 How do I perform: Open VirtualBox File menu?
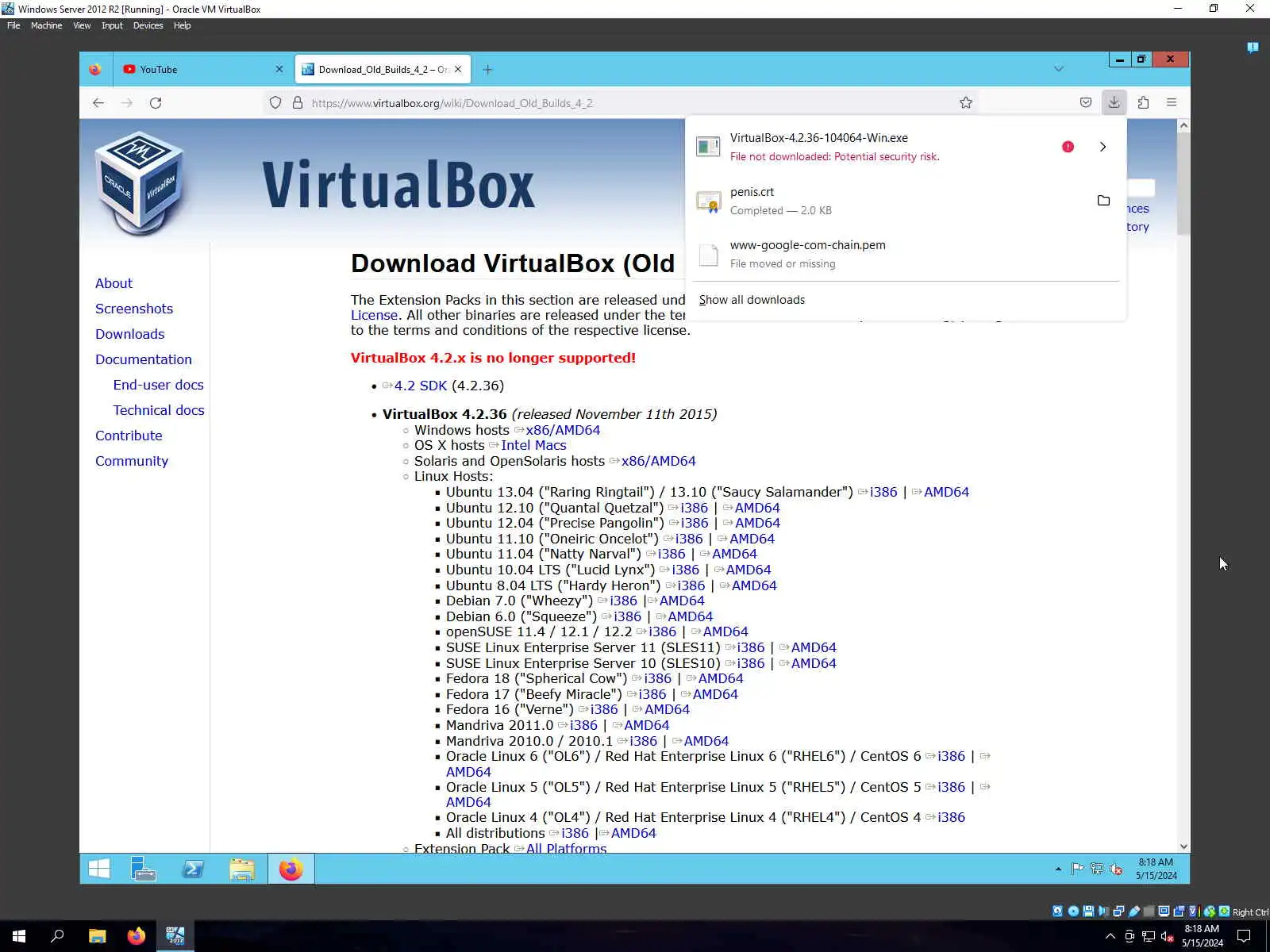pyautogui.click(x=13, y=25)
